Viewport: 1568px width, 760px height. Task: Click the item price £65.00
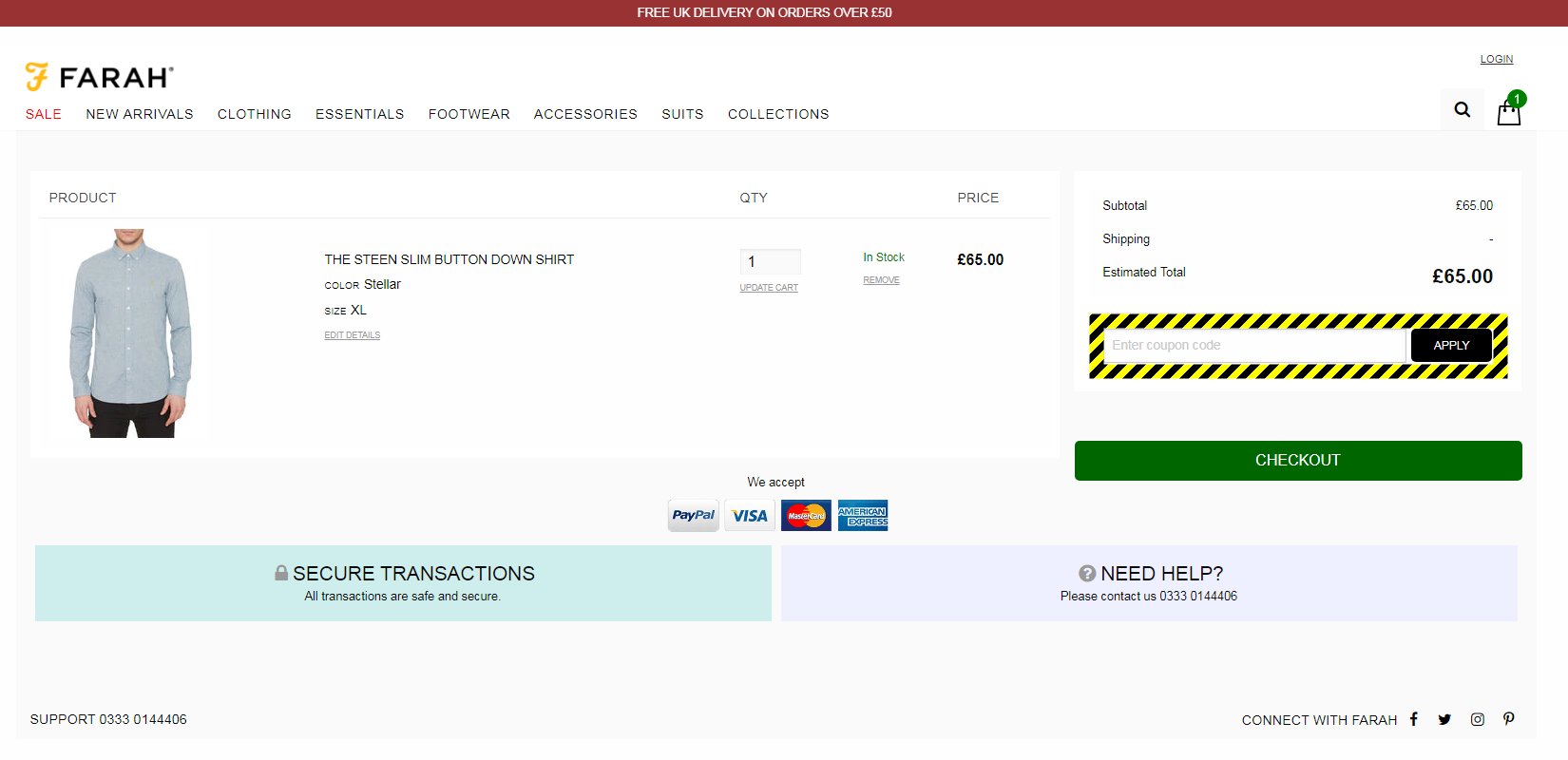981,259
